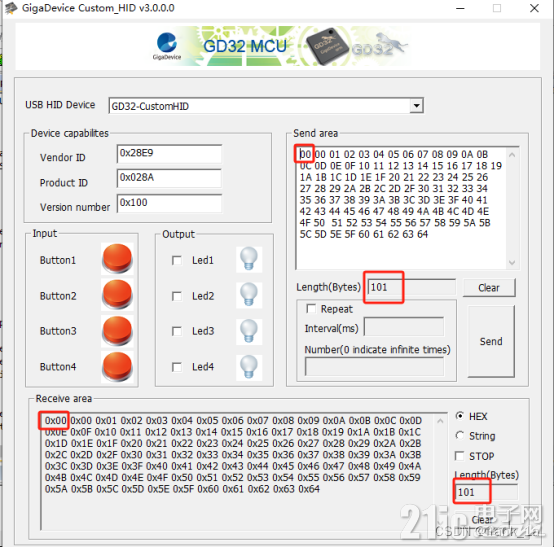Click the Send button
Screen dimensions: 554x547
491,341
